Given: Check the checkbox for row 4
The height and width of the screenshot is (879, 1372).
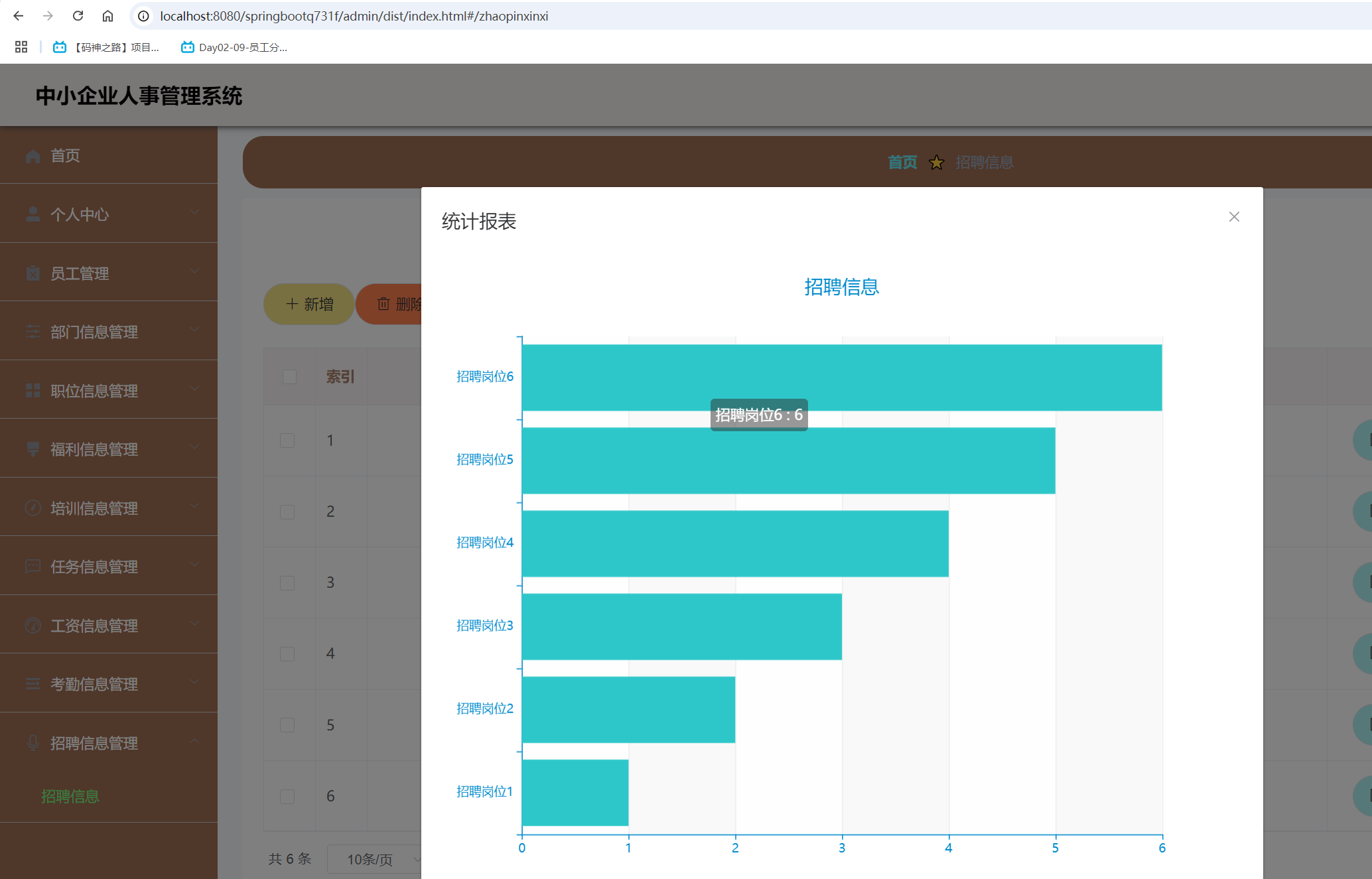Looking at the screenshot, I should (x=287, y=654).
